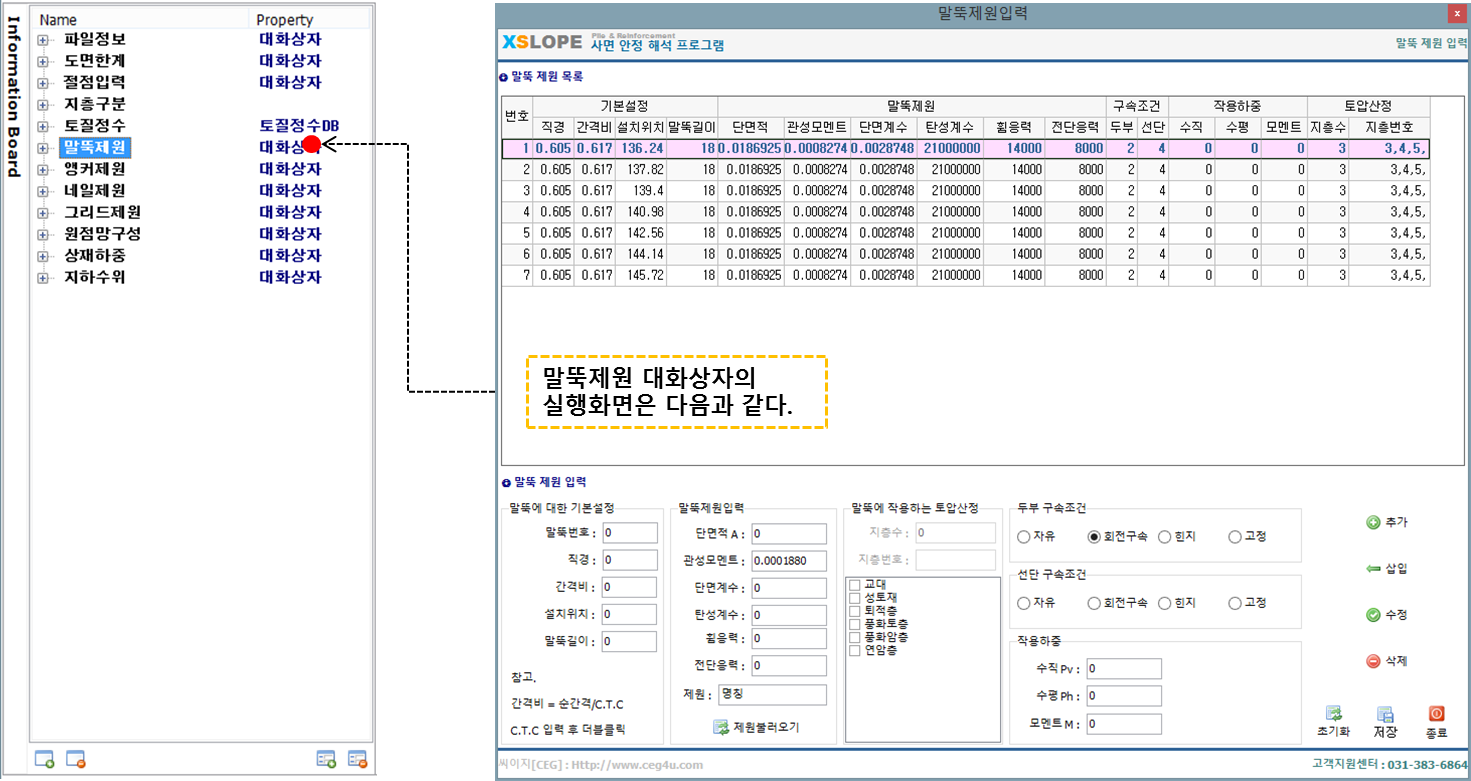Open 토질정수DB property link
1471x781 pixels.
(300, 126)
